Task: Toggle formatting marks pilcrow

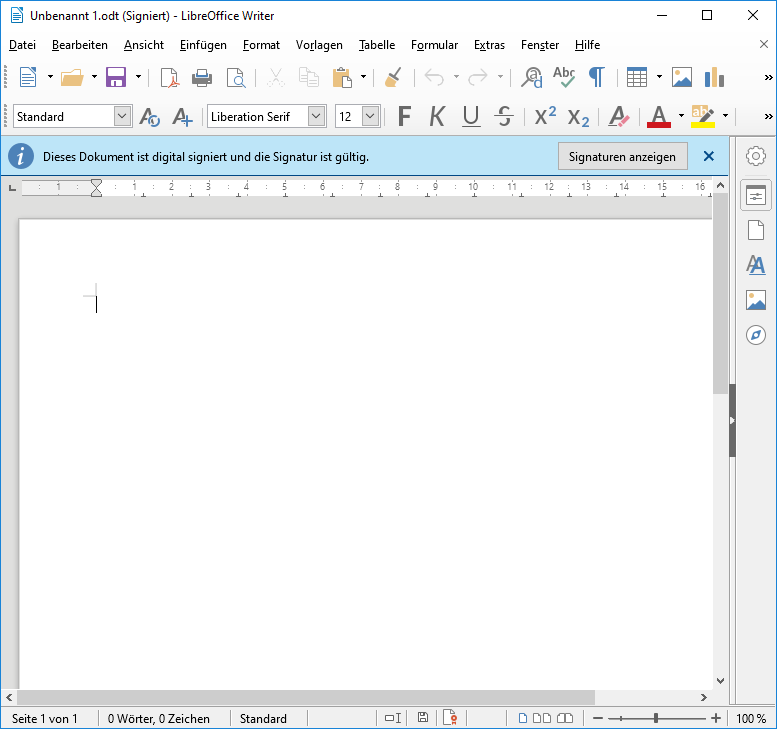Action: pyautogui.click(x=597, y=77)
